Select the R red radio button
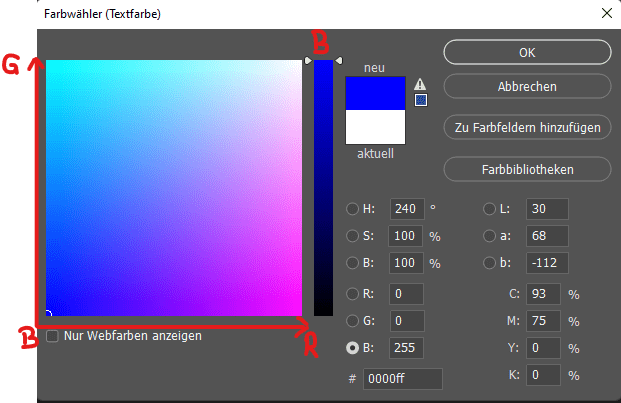 click(352, 294)
